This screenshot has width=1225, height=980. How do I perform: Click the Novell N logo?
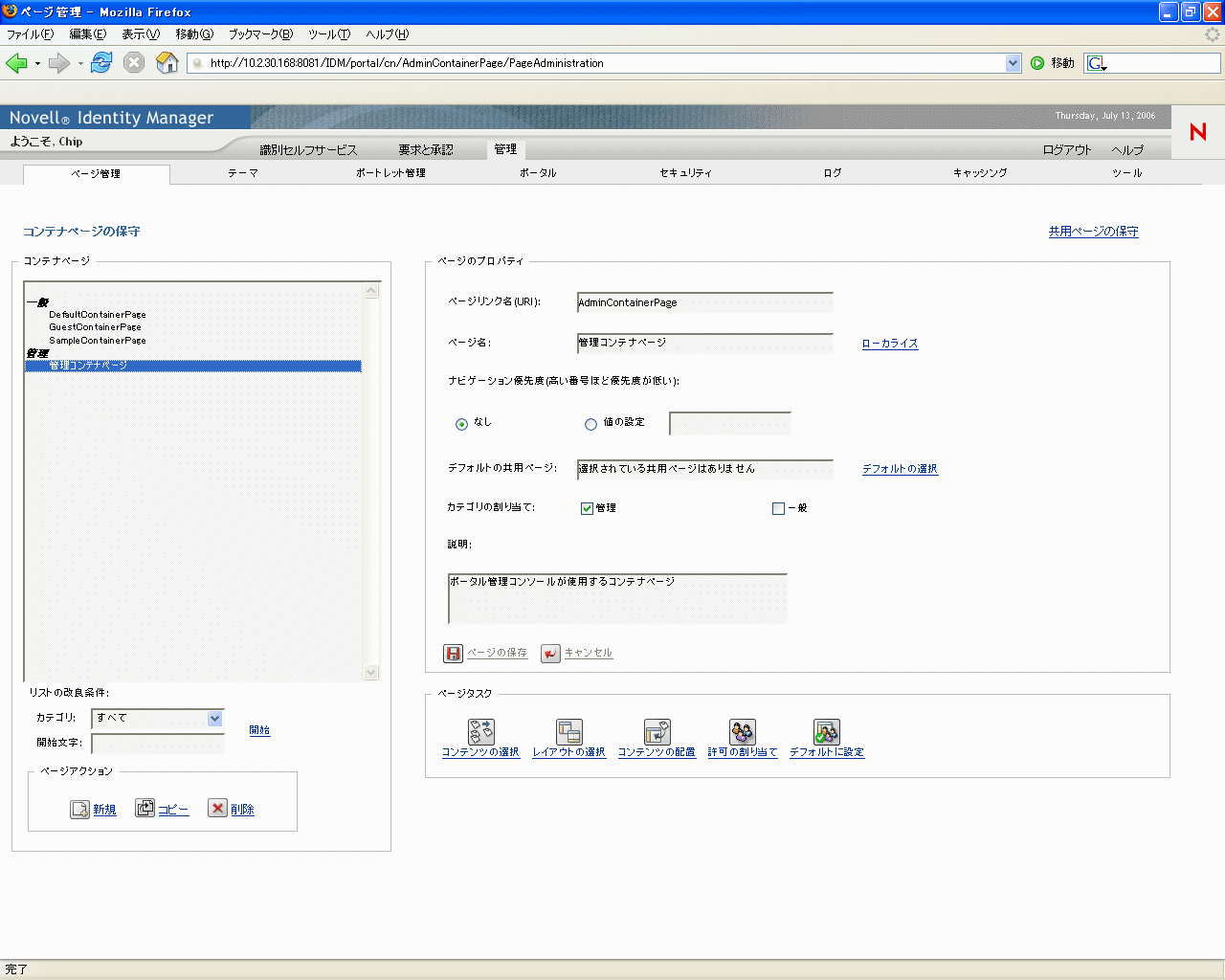point(1197,132)
